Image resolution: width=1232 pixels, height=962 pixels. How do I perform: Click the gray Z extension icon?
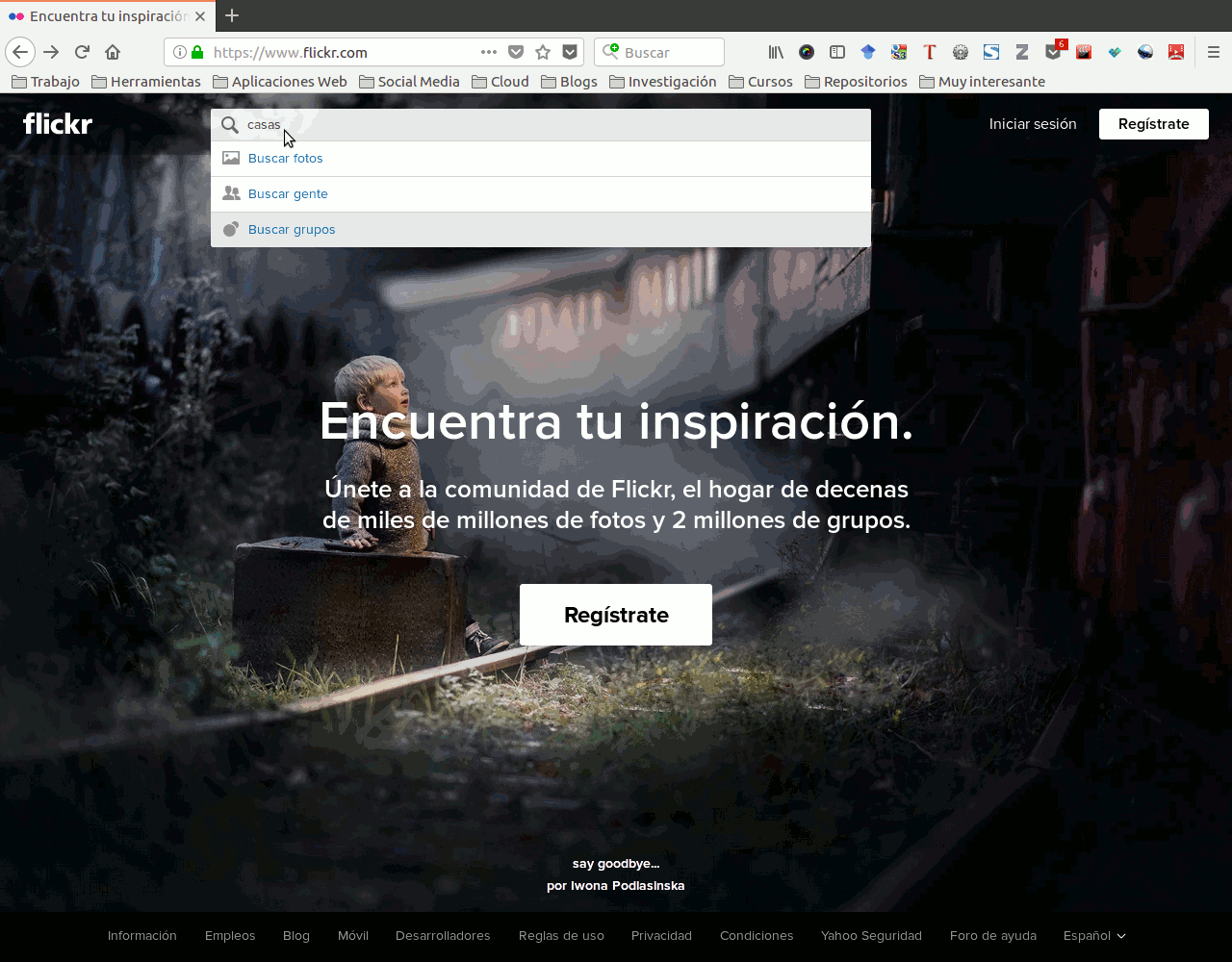pyautogui.click(x=1022, y=52)
